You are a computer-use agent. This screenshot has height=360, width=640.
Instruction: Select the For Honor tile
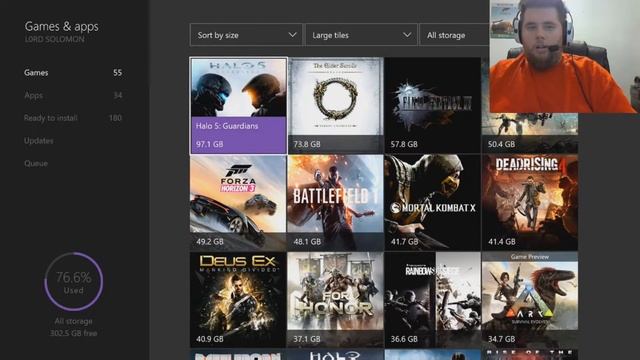click(x=336, y=300)
